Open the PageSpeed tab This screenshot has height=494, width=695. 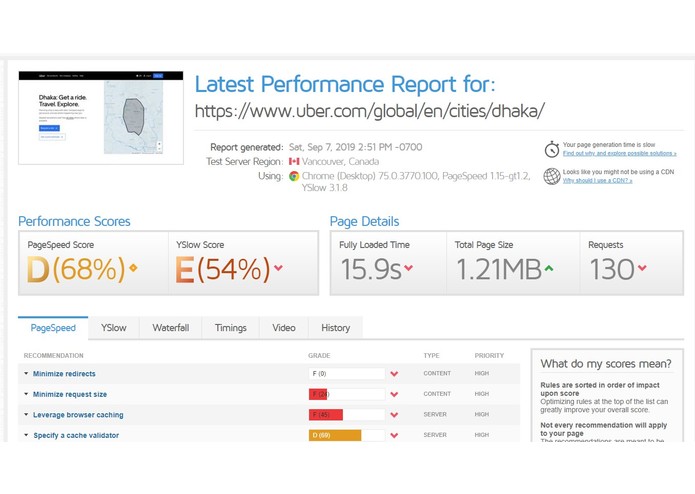click(53, 328)
